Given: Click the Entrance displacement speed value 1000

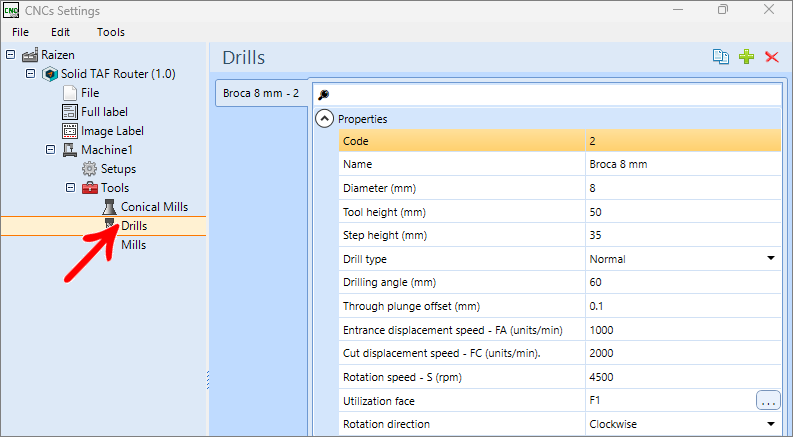Looking at the screenshot, I should click(x=683, y=330).
